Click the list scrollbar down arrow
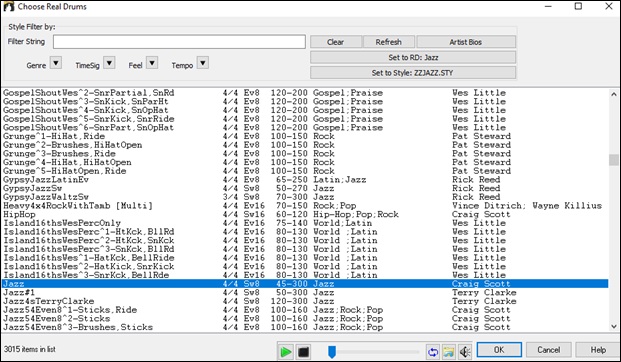This screenshot has width=621, height=362. pyautogui.click(x=614, y=327)
